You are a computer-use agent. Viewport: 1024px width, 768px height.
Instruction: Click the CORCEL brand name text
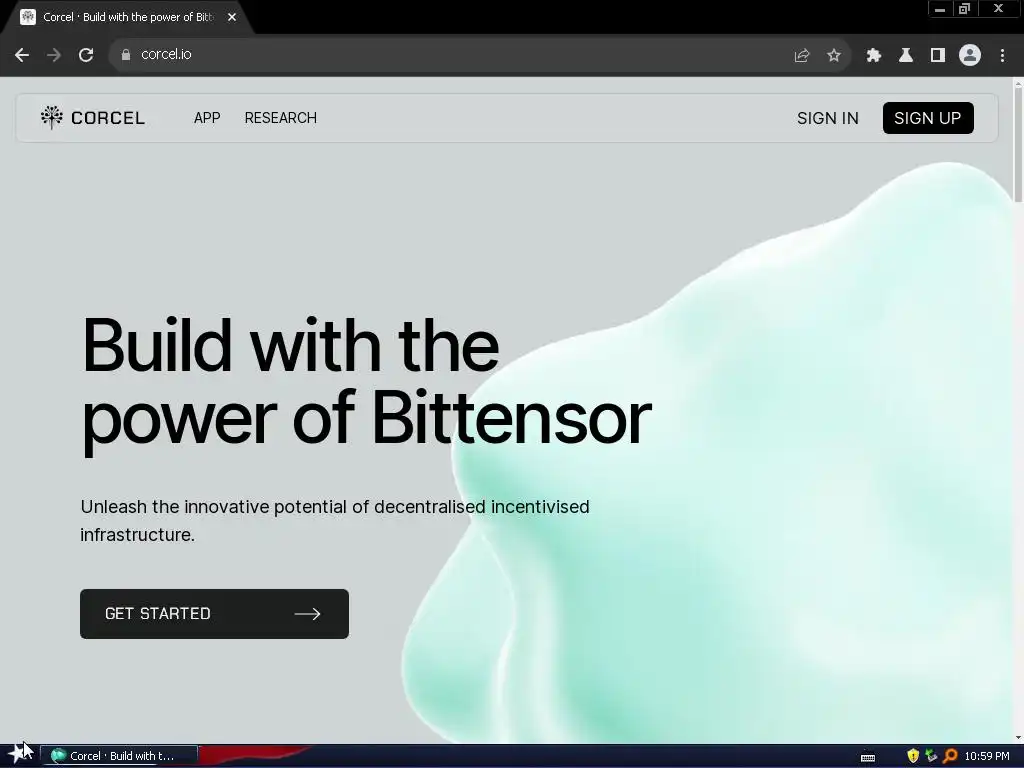[x=108, y=118]
